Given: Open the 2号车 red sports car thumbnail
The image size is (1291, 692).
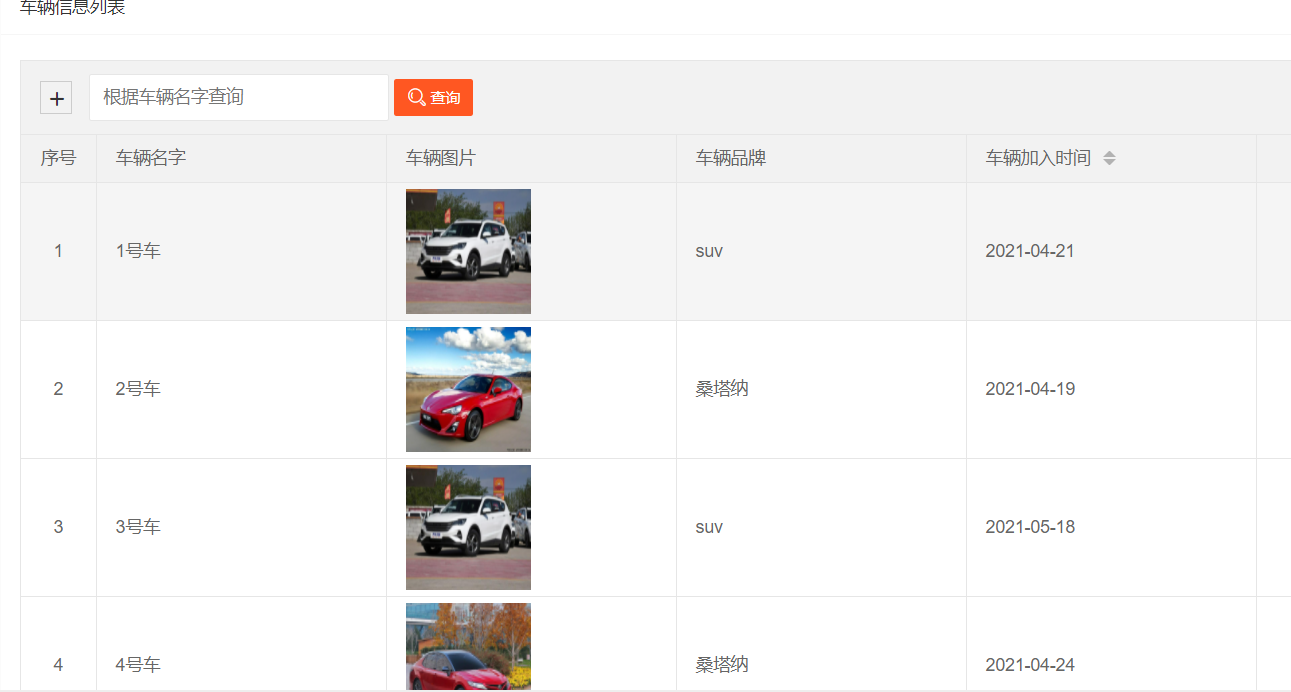Looking at the screenshot, I should (468, 389).
